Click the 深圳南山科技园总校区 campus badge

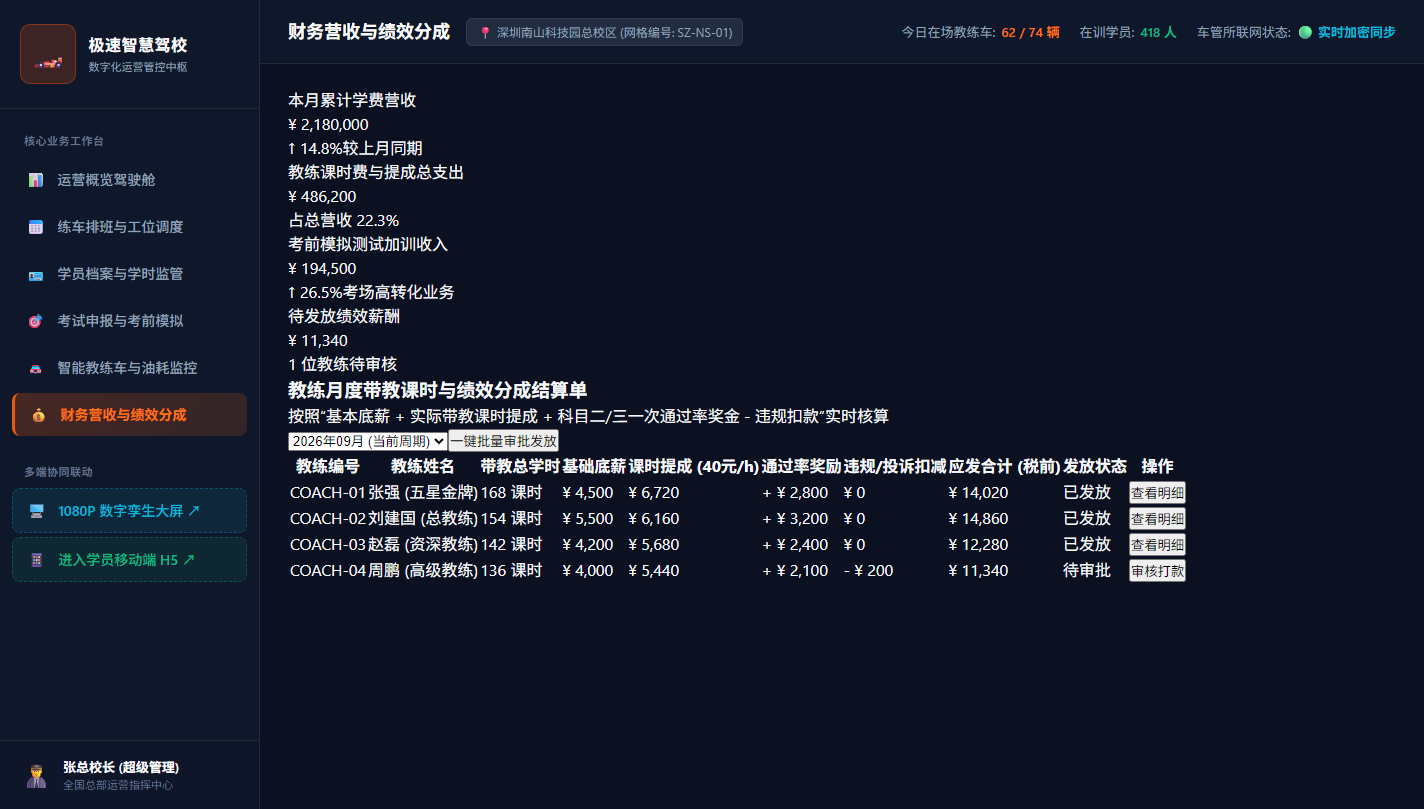coord(604,32)
